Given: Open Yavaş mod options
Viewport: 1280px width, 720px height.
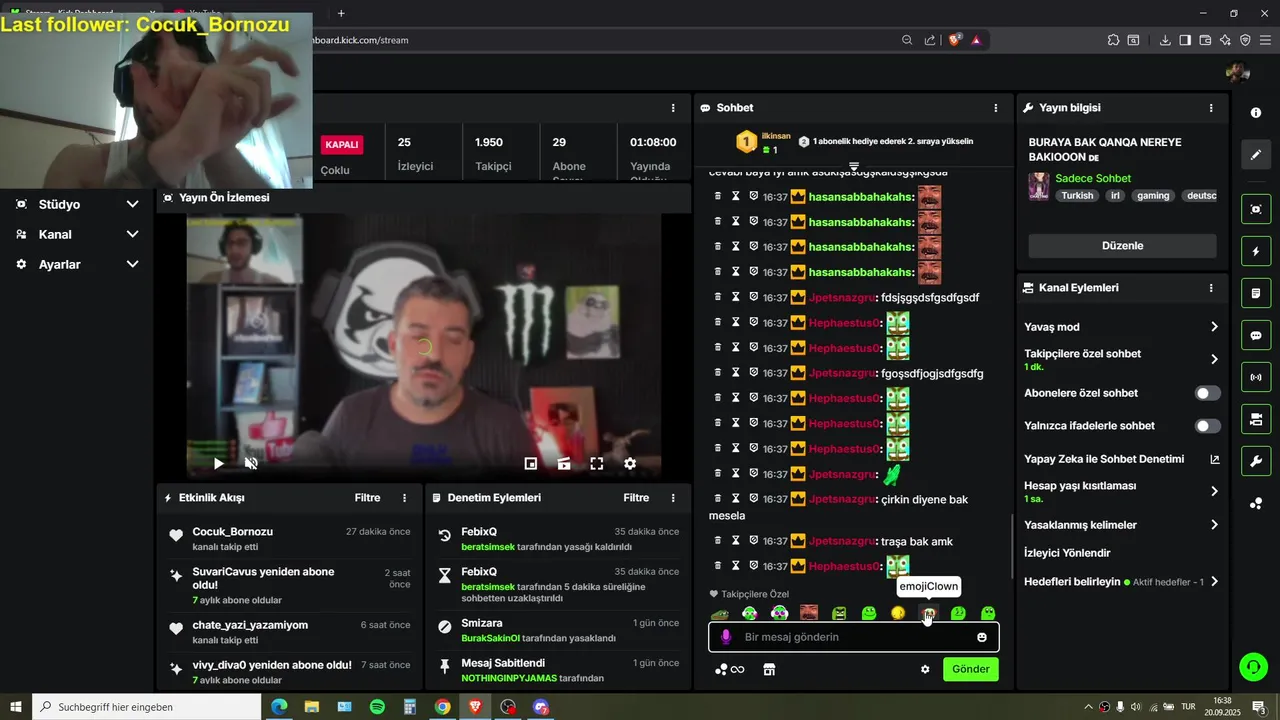Looking at the screenshot, I should (1122, 327).
